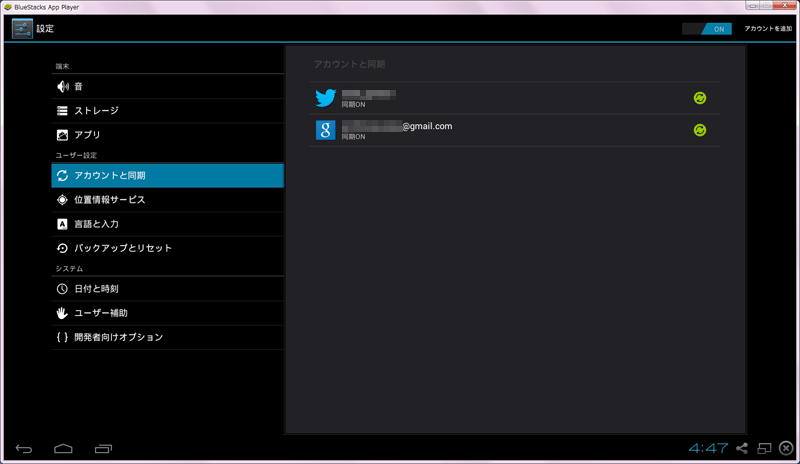Screen dimensions: 800x464
Task: Open 位置情報サービス settings
Action: (x=167, y=200)
